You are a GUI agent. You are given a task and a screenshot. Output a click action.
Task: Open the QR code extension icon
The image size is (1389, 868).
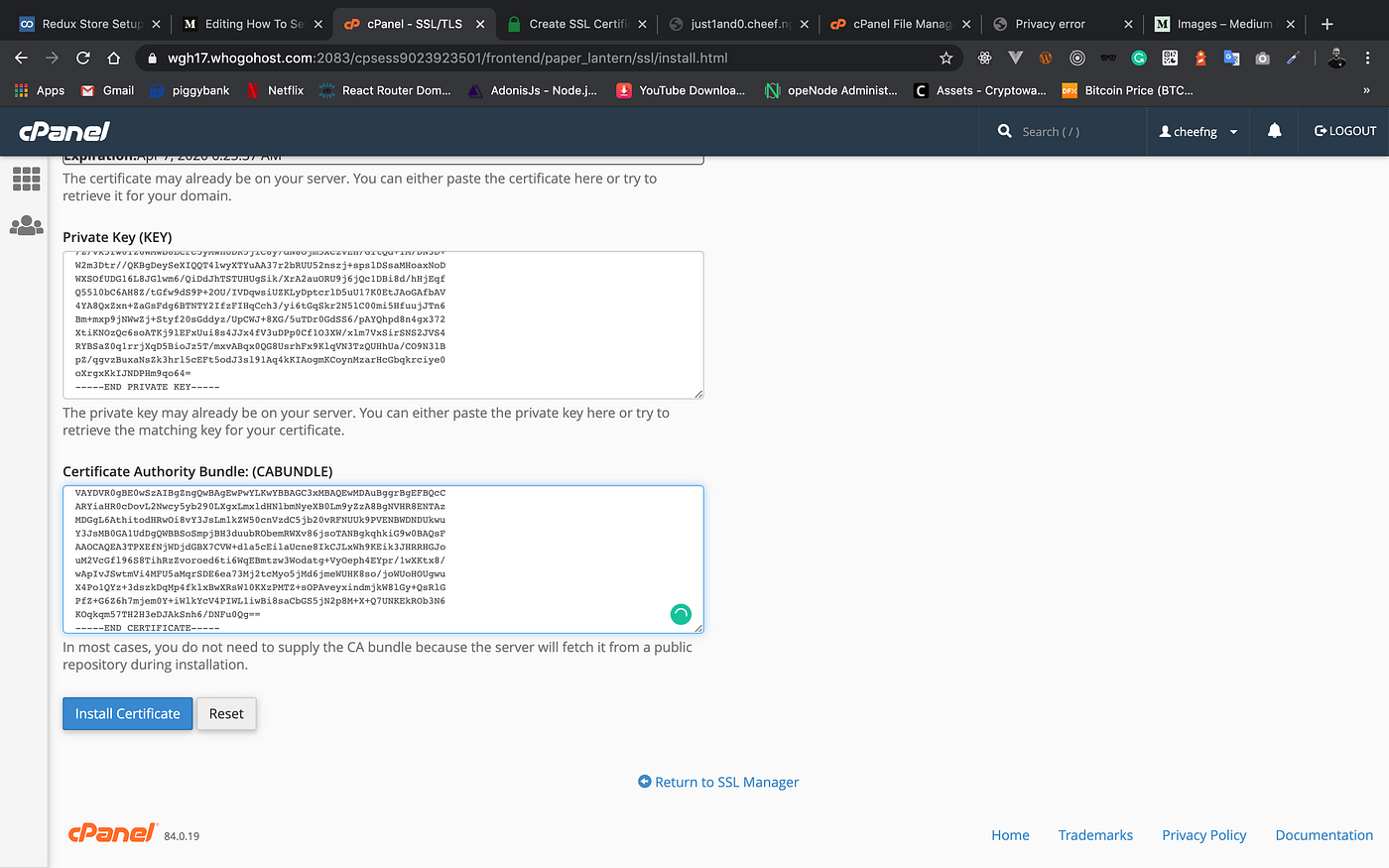coord(1170,59)
